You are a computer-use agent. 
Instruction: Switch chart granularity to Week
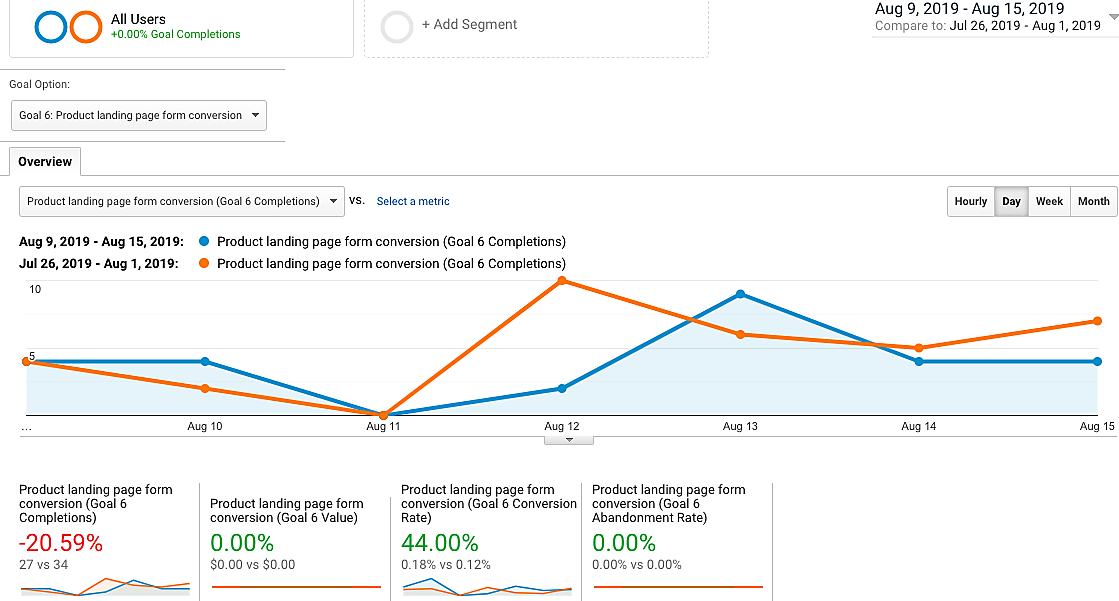pos(1049,201)
